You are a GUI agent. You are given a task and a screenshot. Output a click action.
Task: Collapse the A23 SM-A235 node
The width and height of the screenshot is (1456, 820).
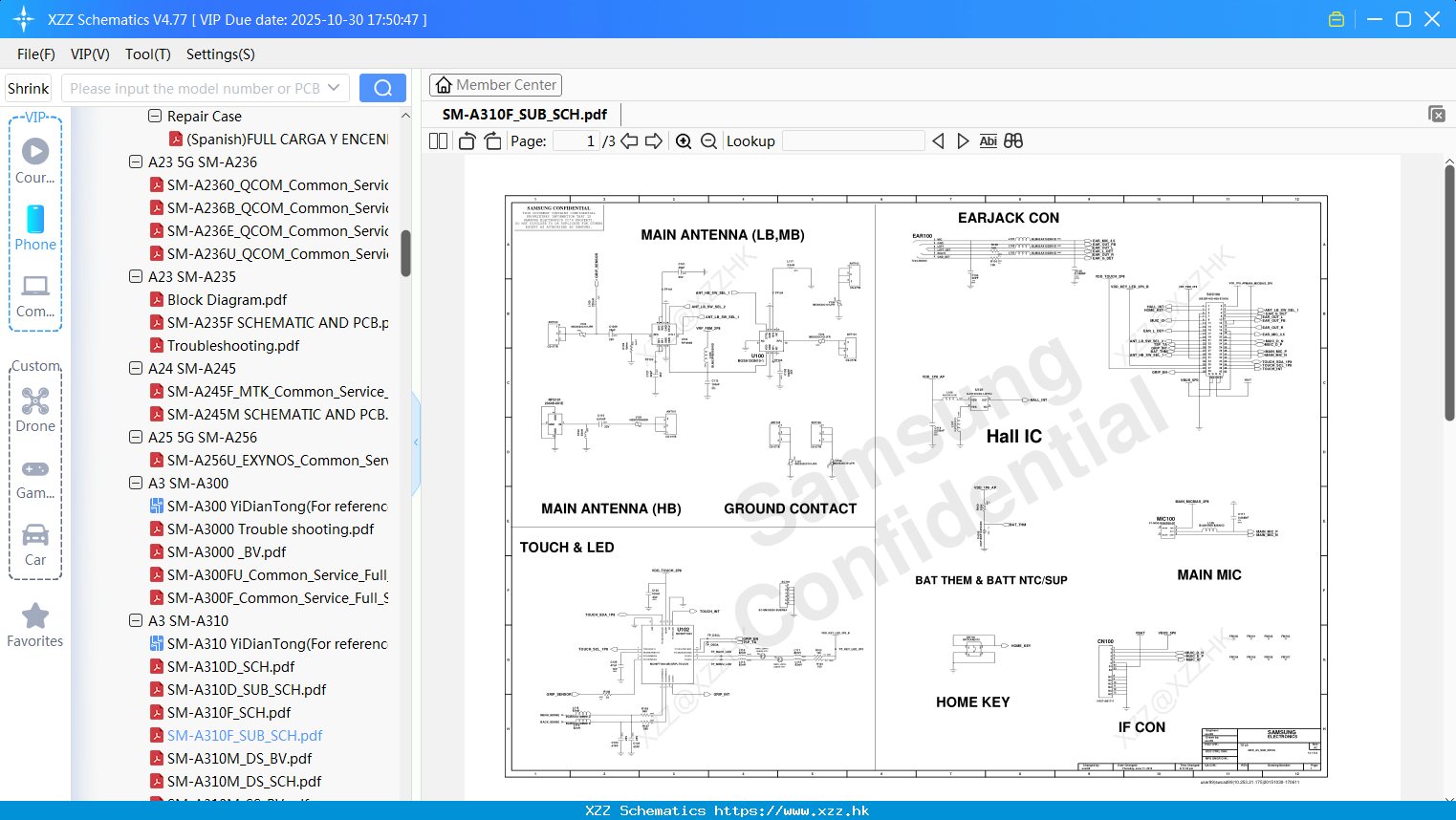coord(136,276)
